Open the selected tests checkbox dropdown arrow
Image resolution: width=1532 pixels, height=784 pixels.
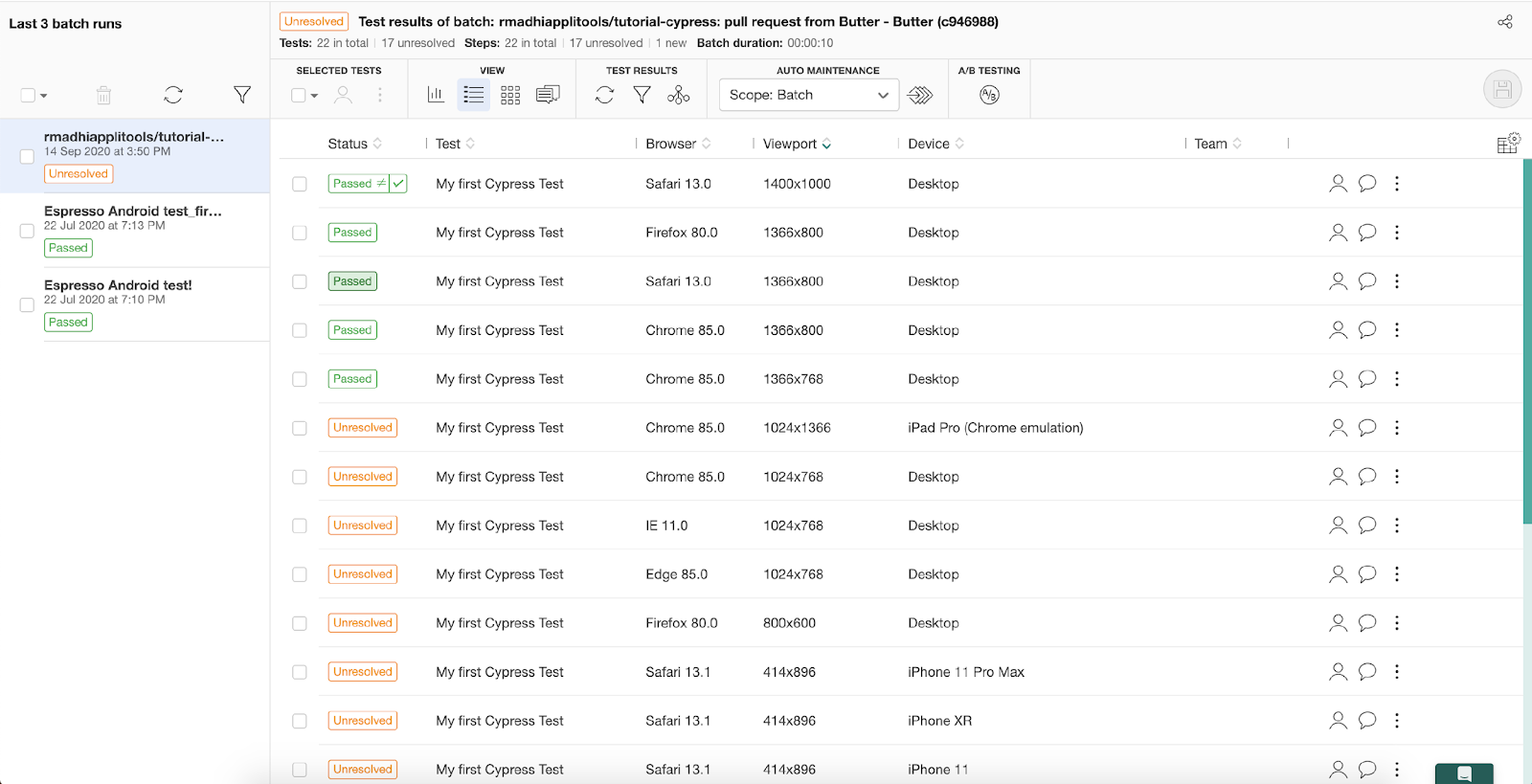(x=314, y=96)
